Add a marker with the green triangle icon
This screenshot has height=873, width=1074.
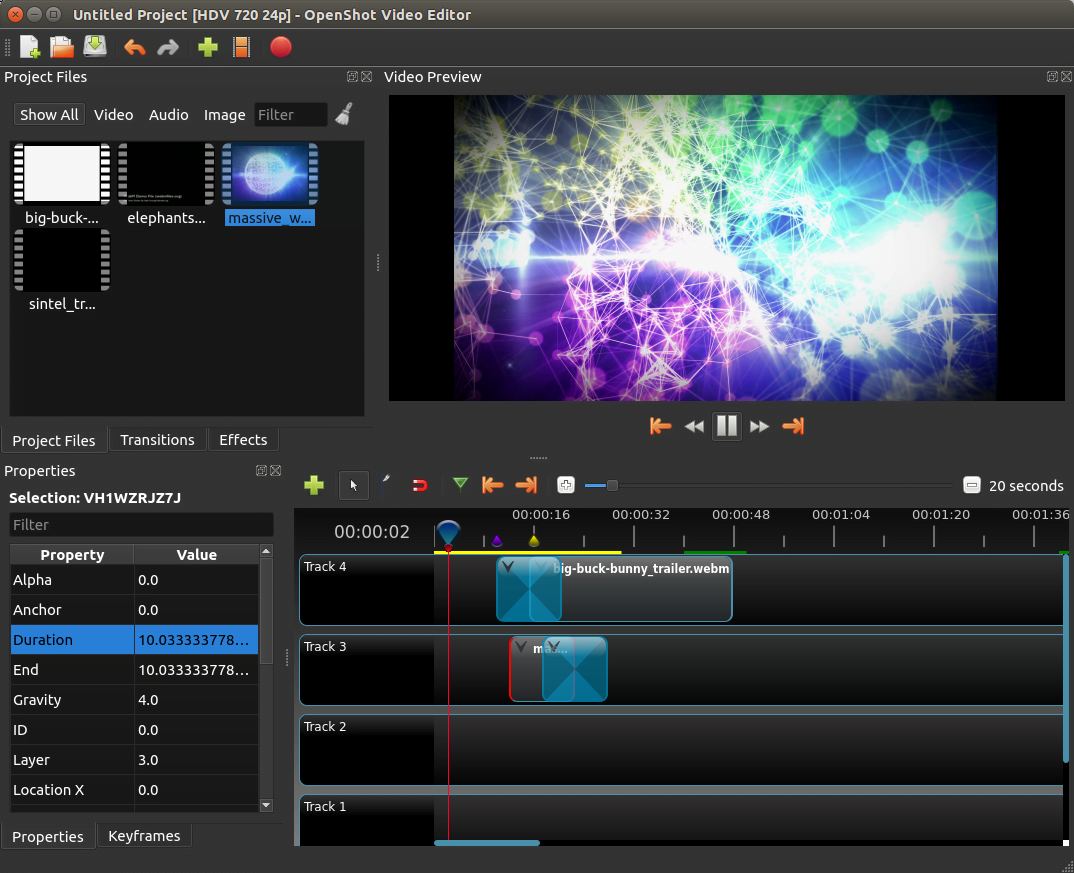coord(460,485)
